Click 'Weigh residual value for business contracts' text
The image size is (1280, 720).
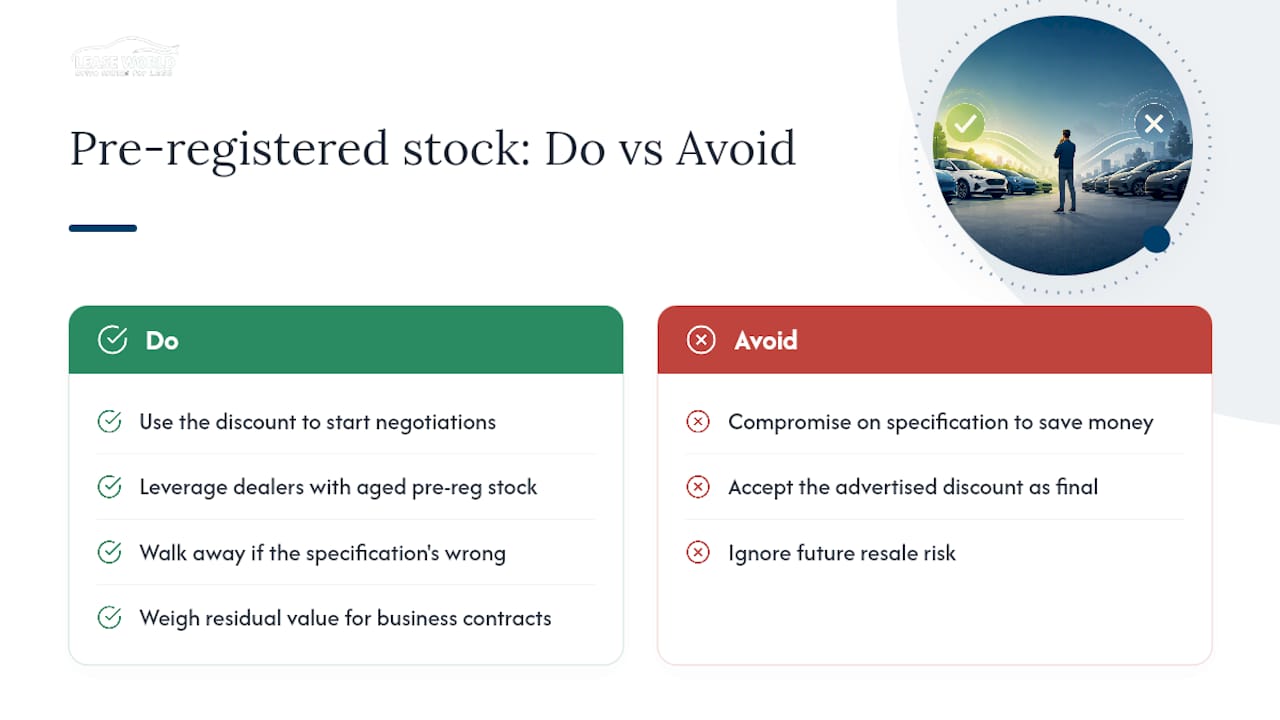pos(345,618)
